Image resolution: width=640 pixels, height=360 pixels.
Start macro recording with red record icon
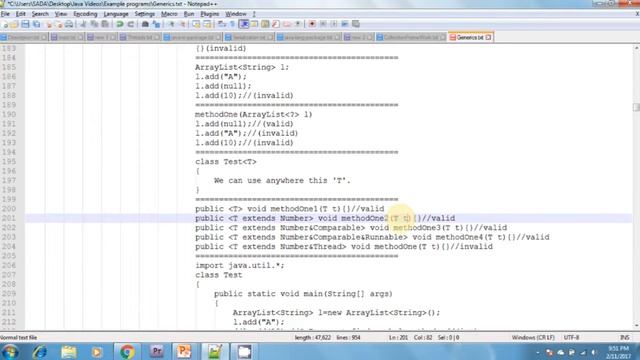312,24
